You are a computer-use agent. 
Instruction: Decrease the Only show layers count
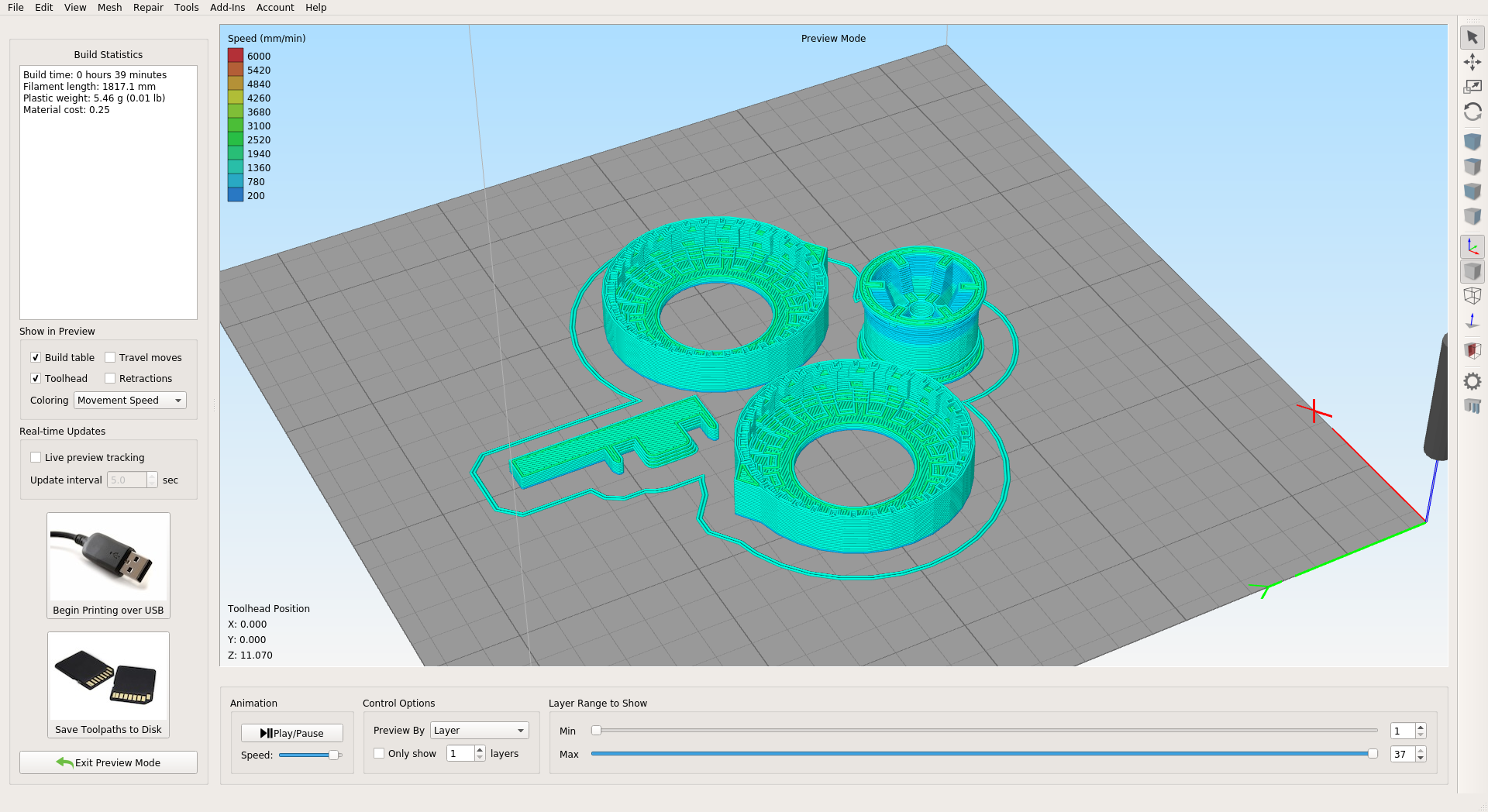click(x=480, y=757)
